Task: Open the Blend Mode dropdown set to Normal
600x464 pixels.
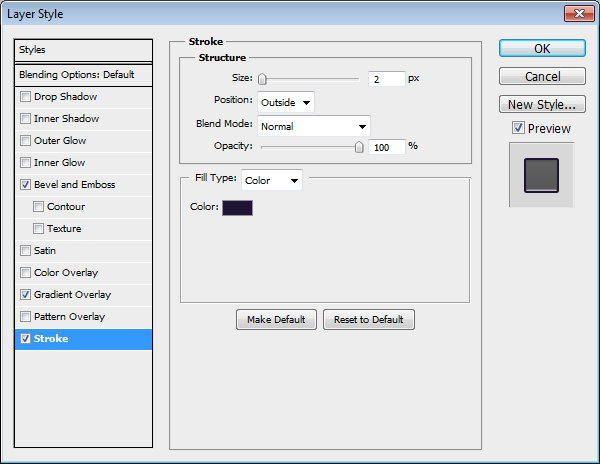Action: coord(314,126)
